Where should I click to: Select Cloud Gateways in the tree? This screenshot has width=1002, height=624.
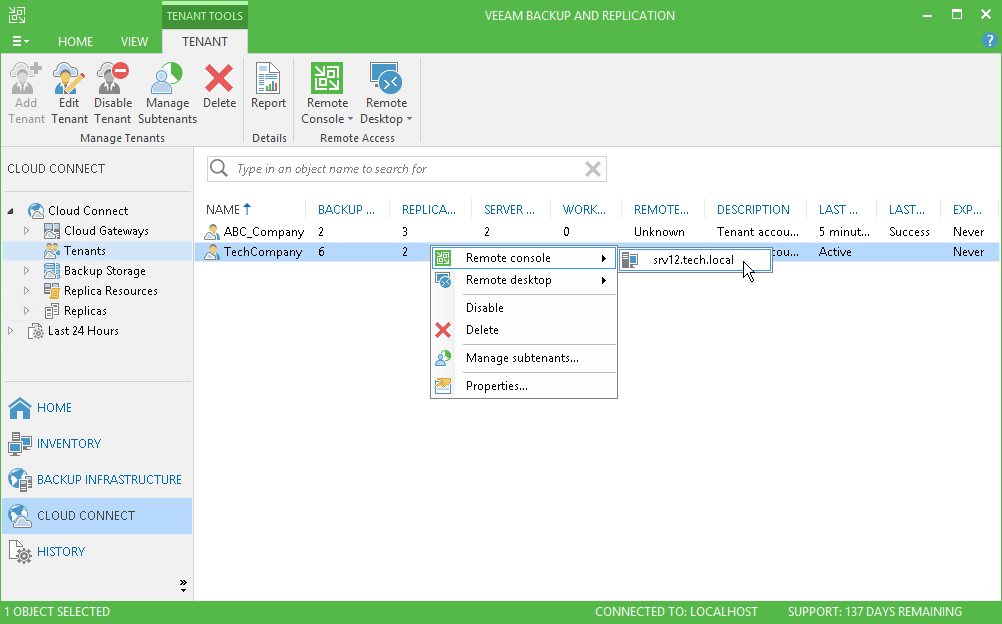click(106, 231)
